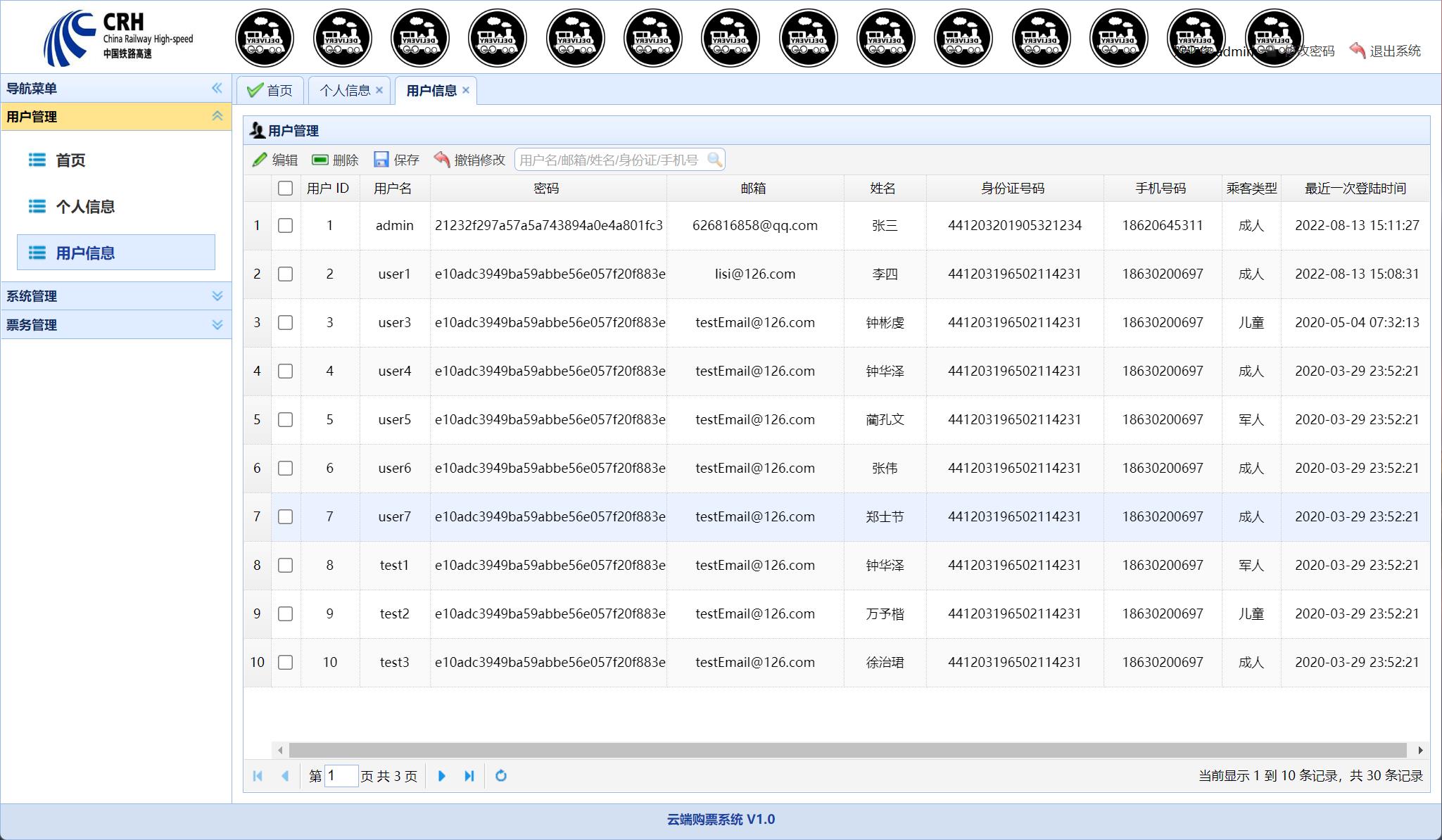Click the pencil Edit (编辑) icon

coord(260,160)
